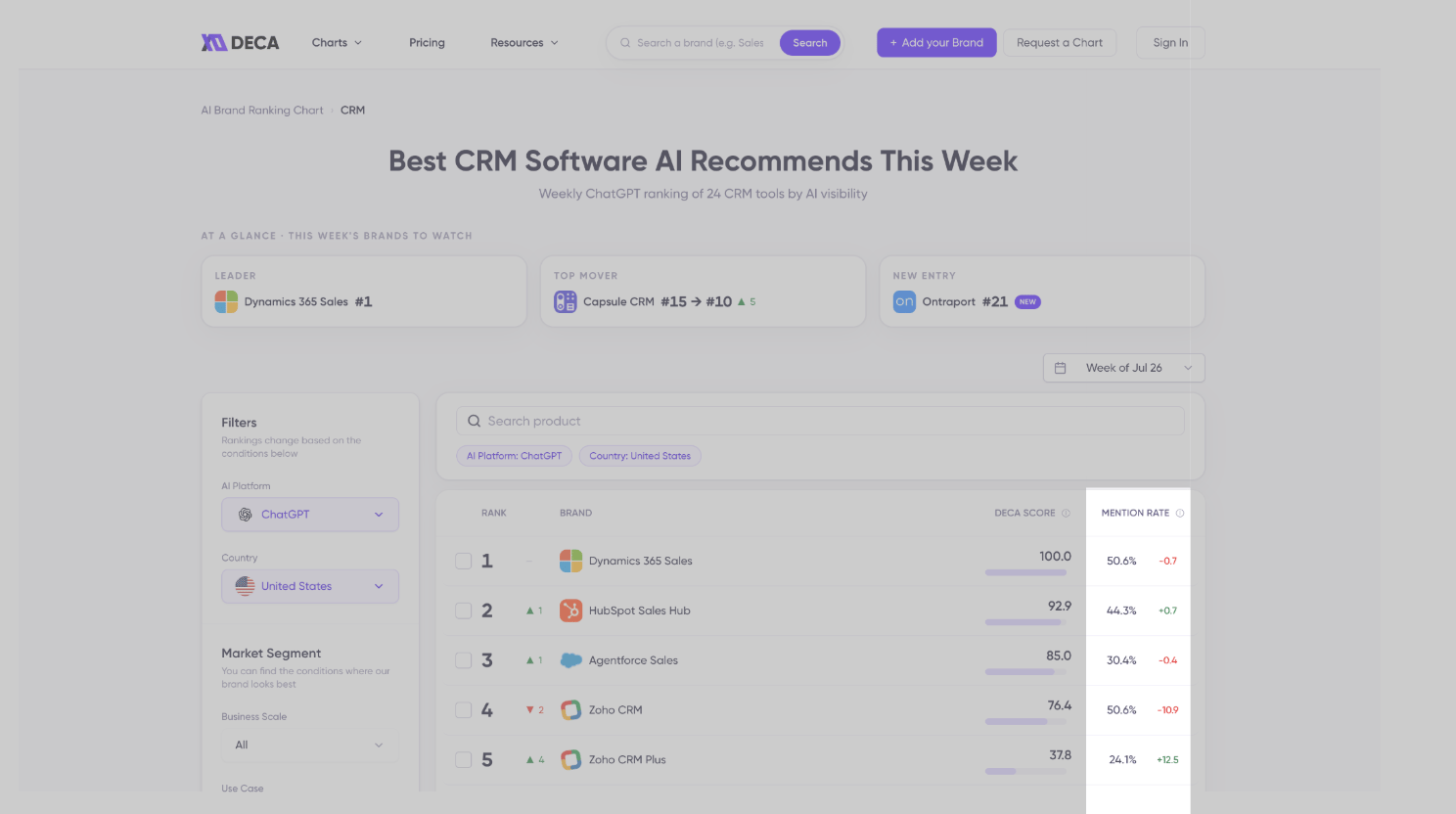The width and height of the screenshot is (1456, 814).
Task: Click the BRAND column header
Action: [575, 513]
